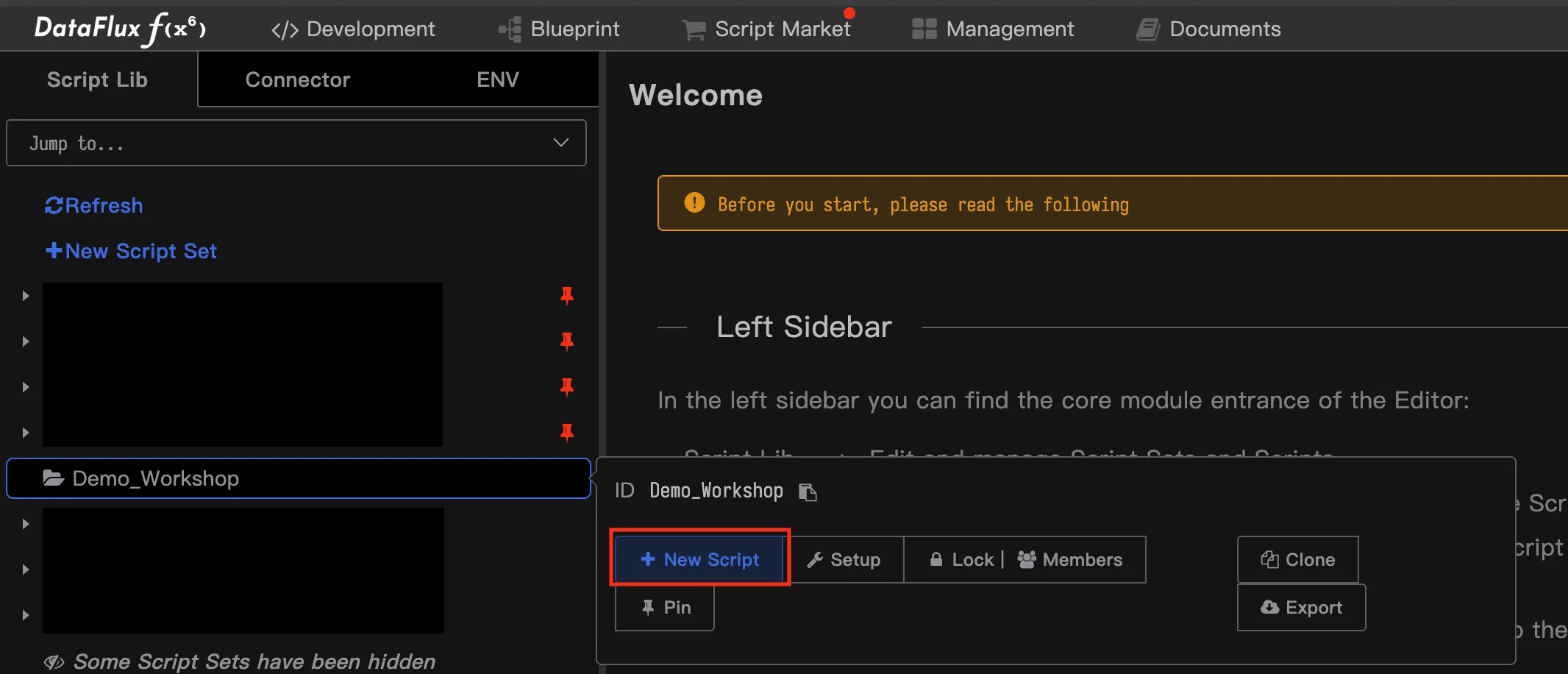Viewport: 1568px width, 674px height.
Task: Export the Demo_Workshop script set
Action: pyautogui.click(x=1301, y=607)
